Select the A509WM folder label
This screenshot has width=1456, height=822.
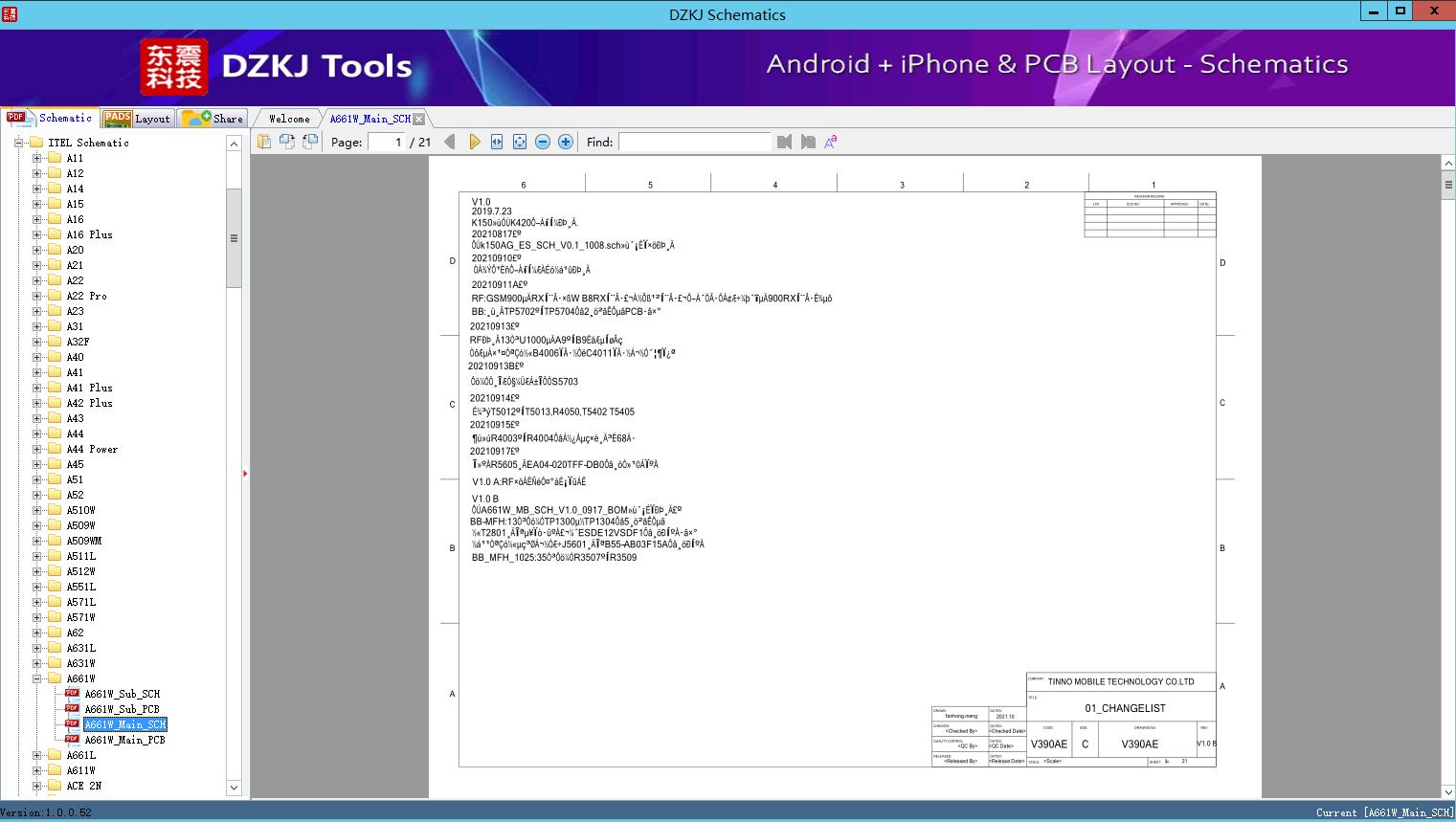click(83, 541)
